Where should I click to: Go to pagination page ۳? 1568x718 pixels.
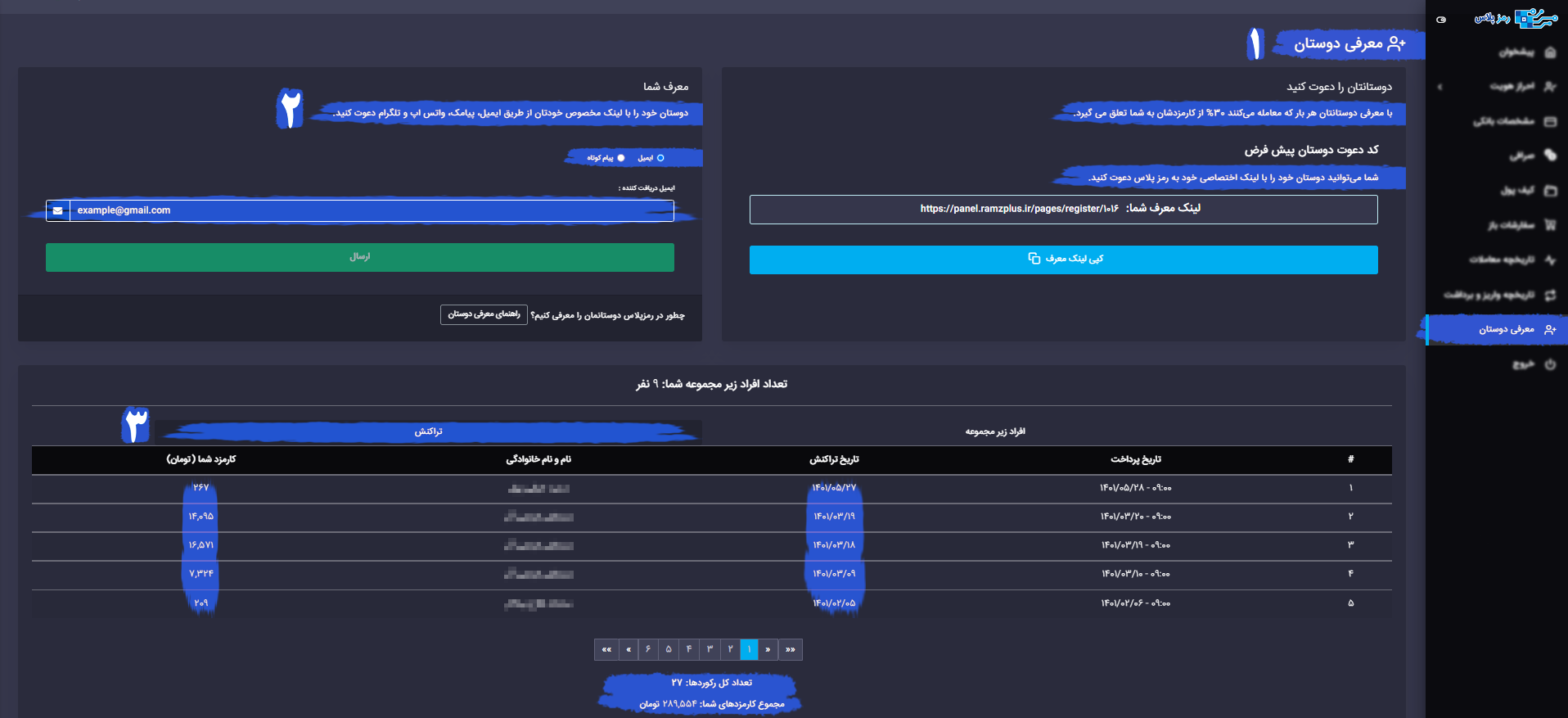tap(710, 649)
